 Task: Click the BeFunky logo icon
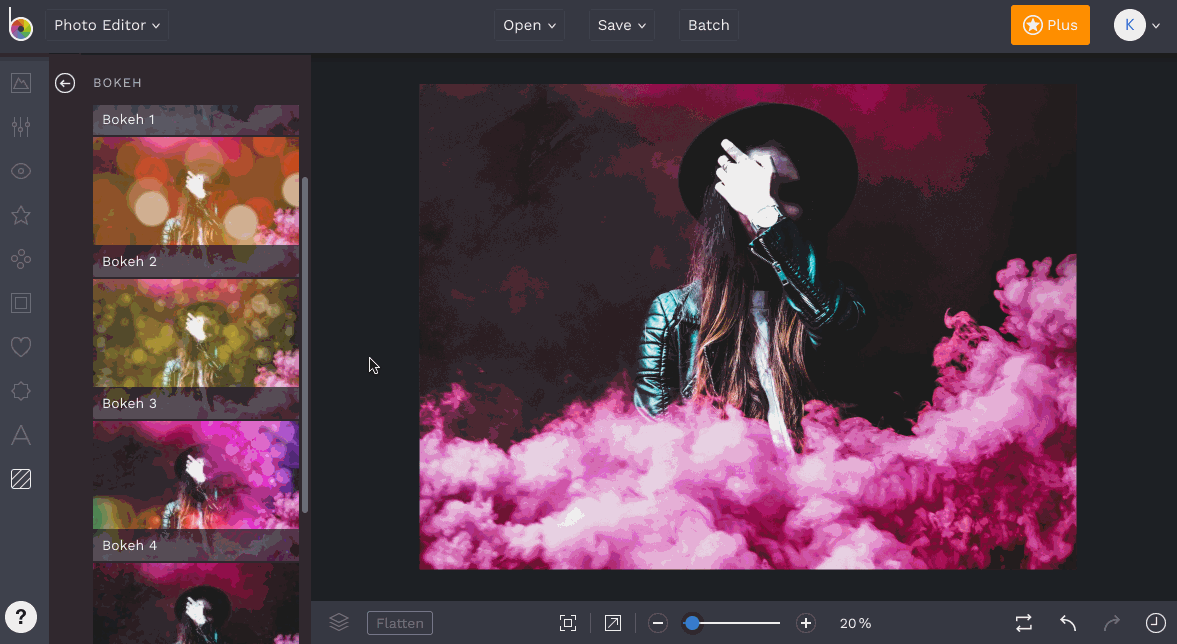point(20,24)
